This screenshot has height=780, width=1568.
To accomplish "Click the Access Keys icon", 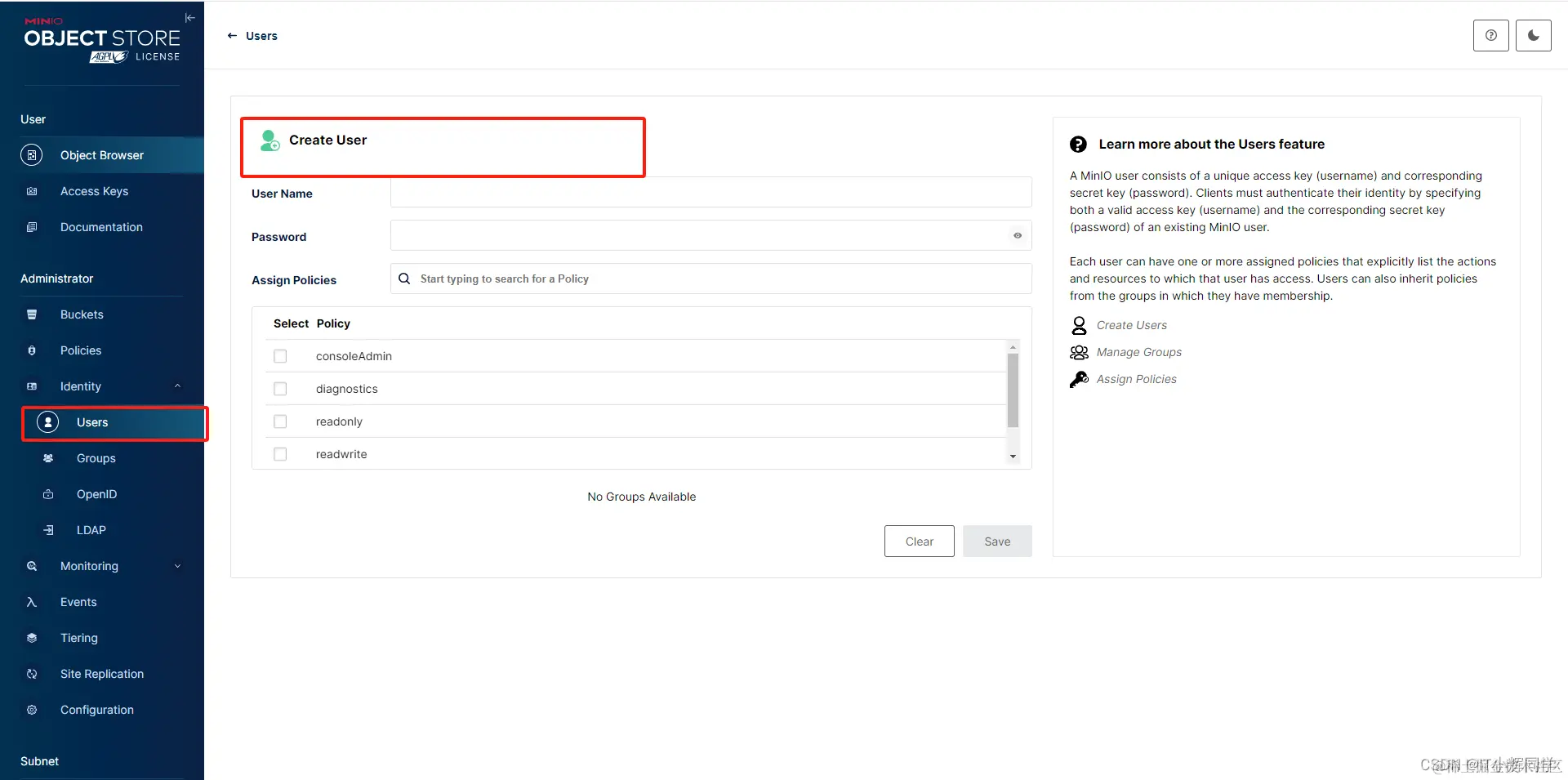I will (x=32, y=191).
